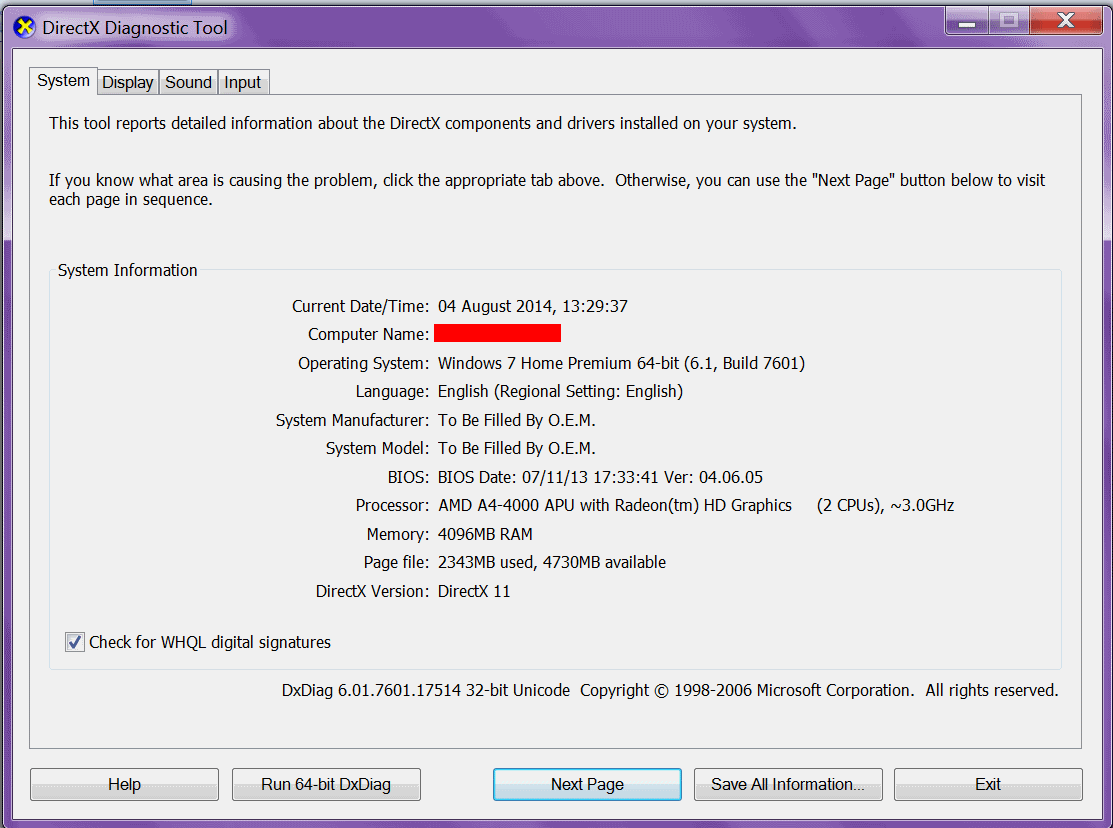Click the 'Computer Name:' label
The image size is (1113, 828).
pyautogui.click(x=368, y=334)
